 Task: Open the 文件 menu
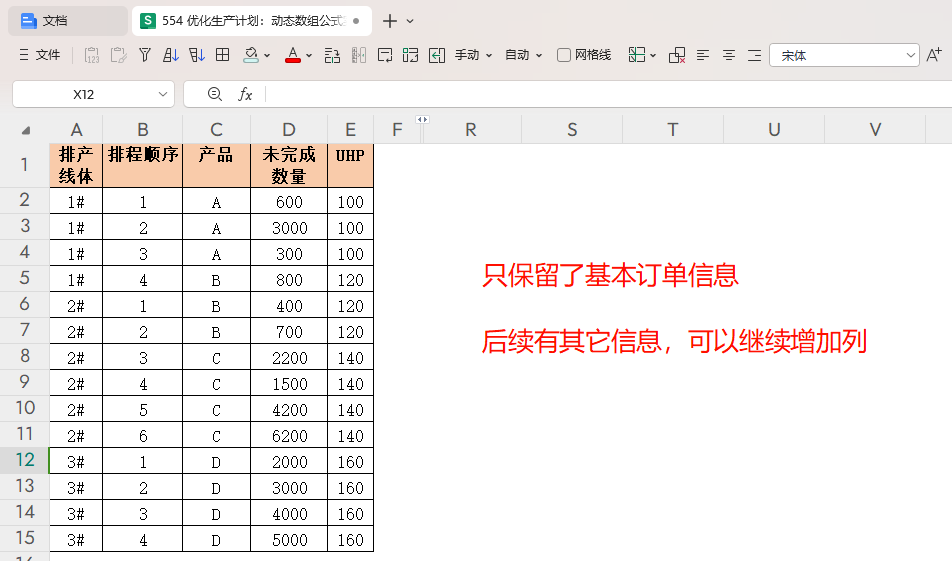[39, 55]
